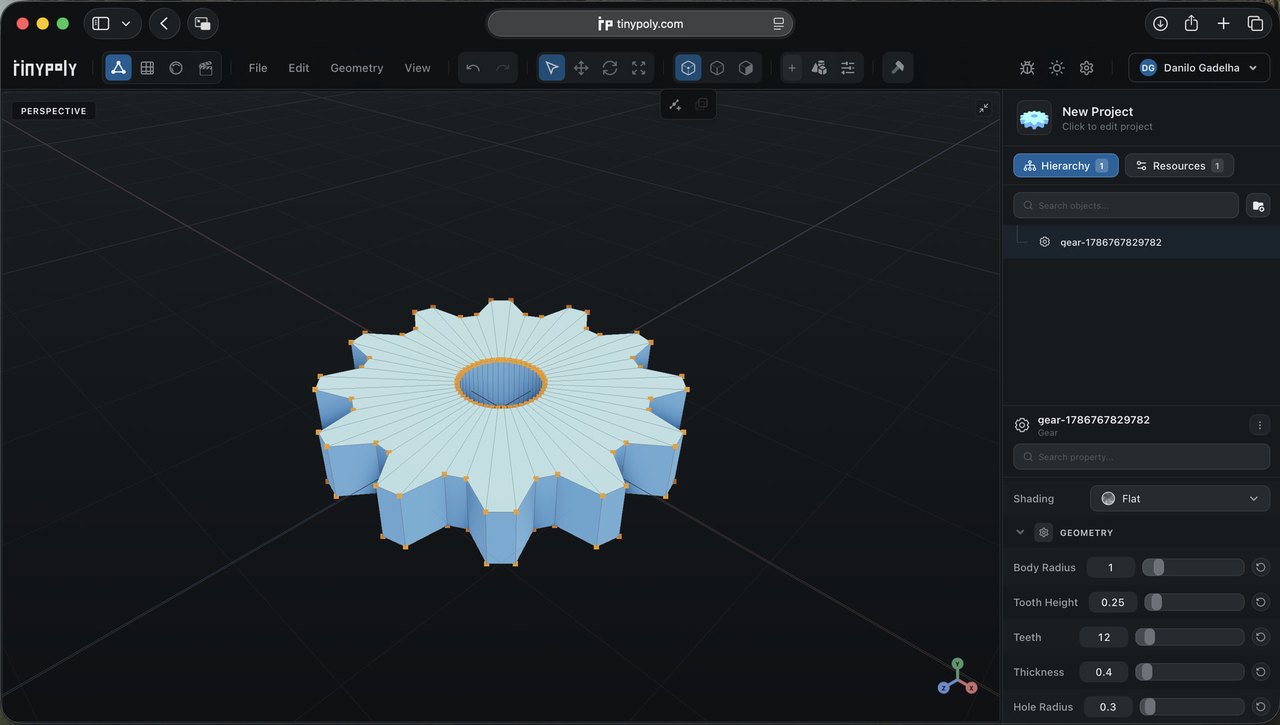Screen dimensions: 1280x725
Task: Open the Geometry menu
Action: point(357,68)
